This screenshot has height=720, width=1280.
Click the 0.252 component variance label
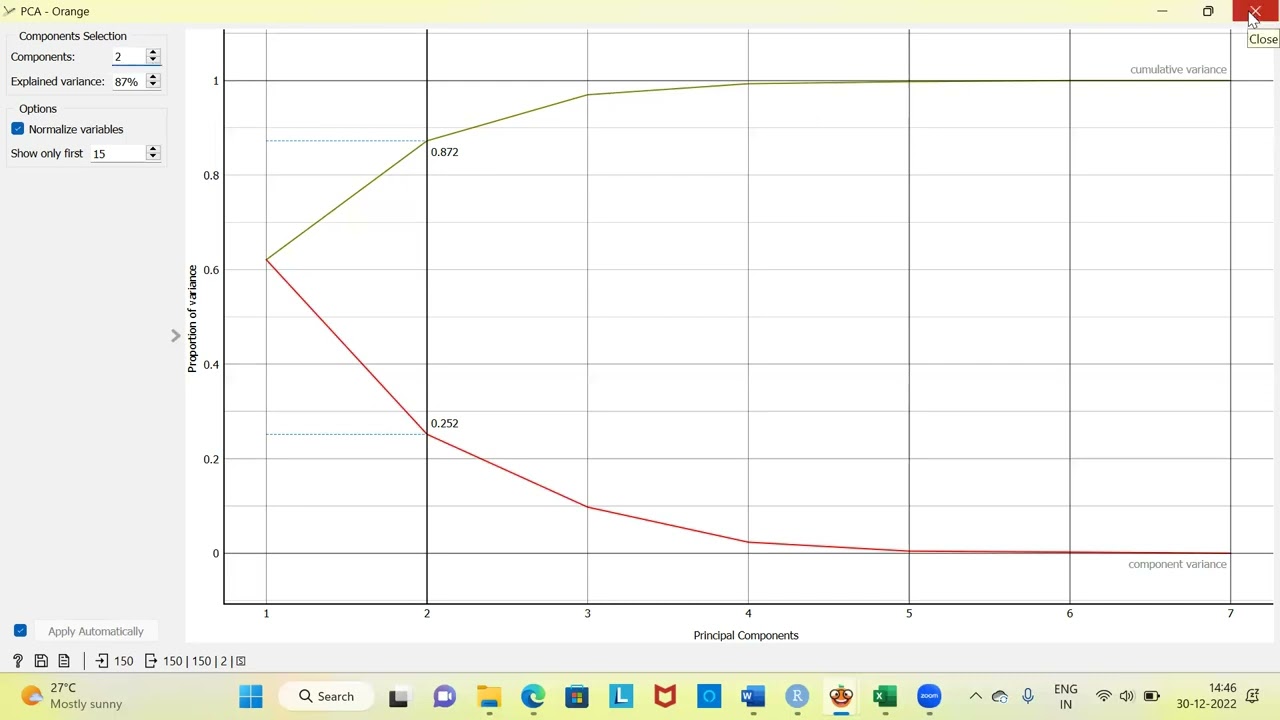coord(444,423)
